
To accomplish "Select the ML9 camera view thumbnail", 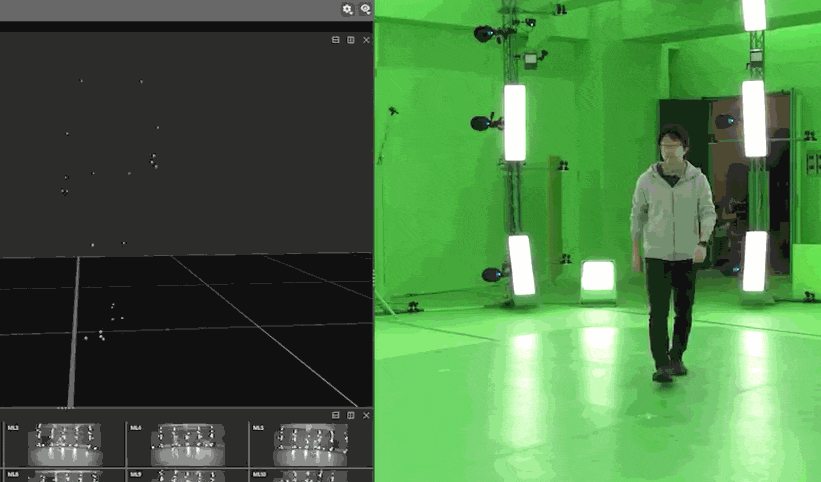I will pos(187,475).
